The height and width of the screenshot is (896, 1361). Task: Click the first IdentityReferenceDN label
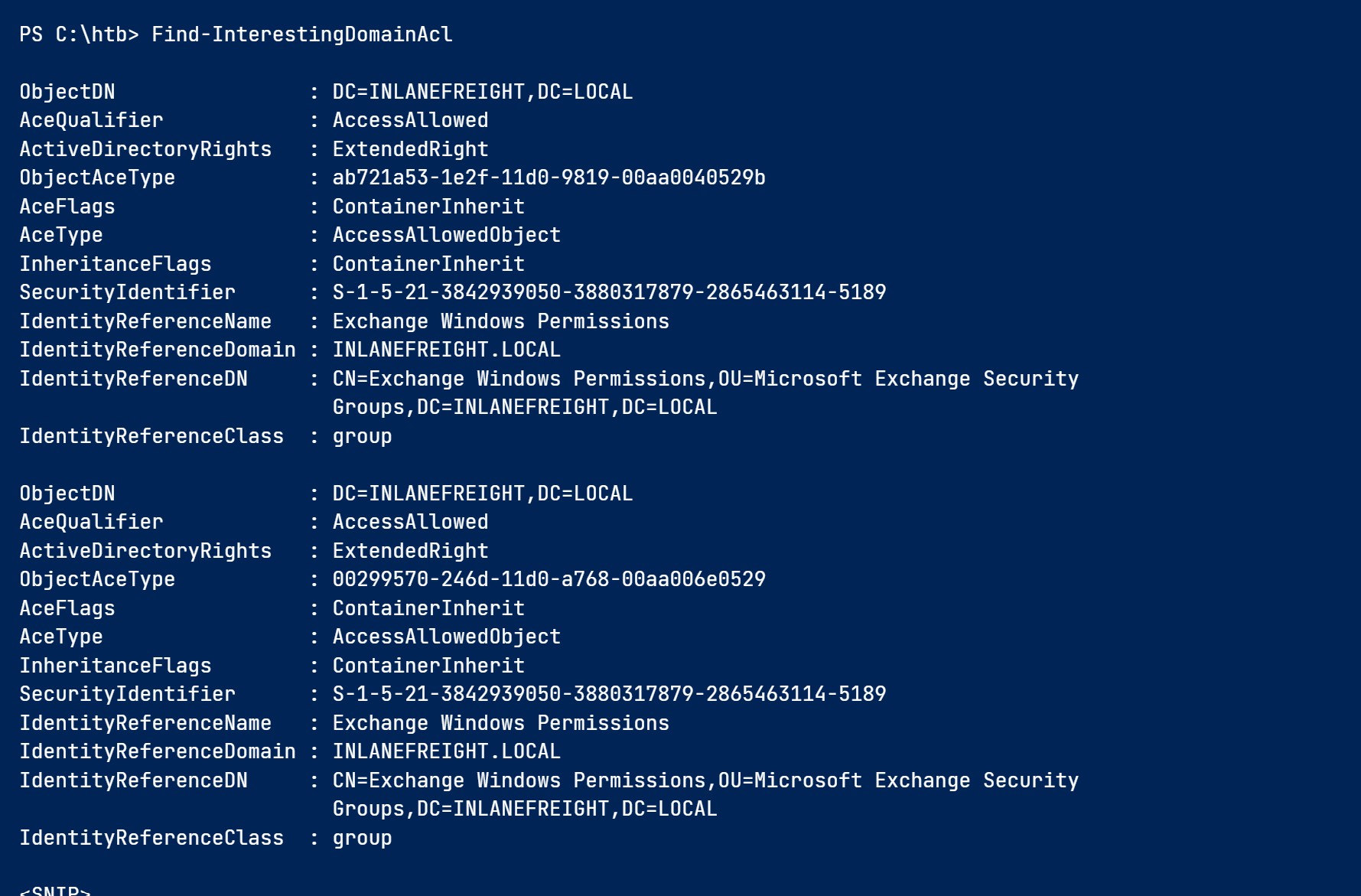[x=133, y=379]
